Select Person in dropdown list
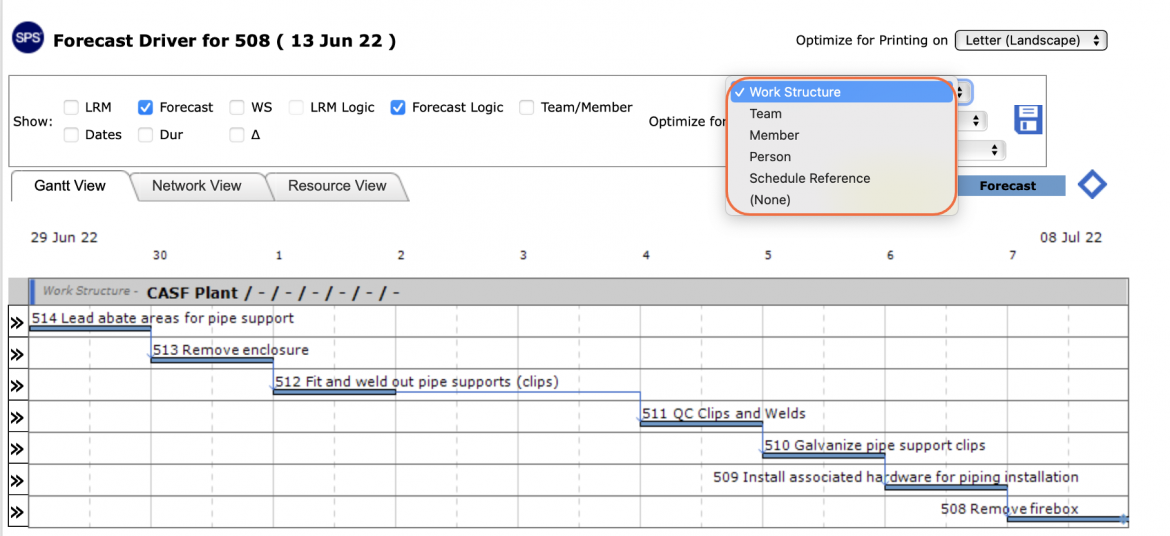This screenshot has height=536, width=1170. [x=840, y=157]
